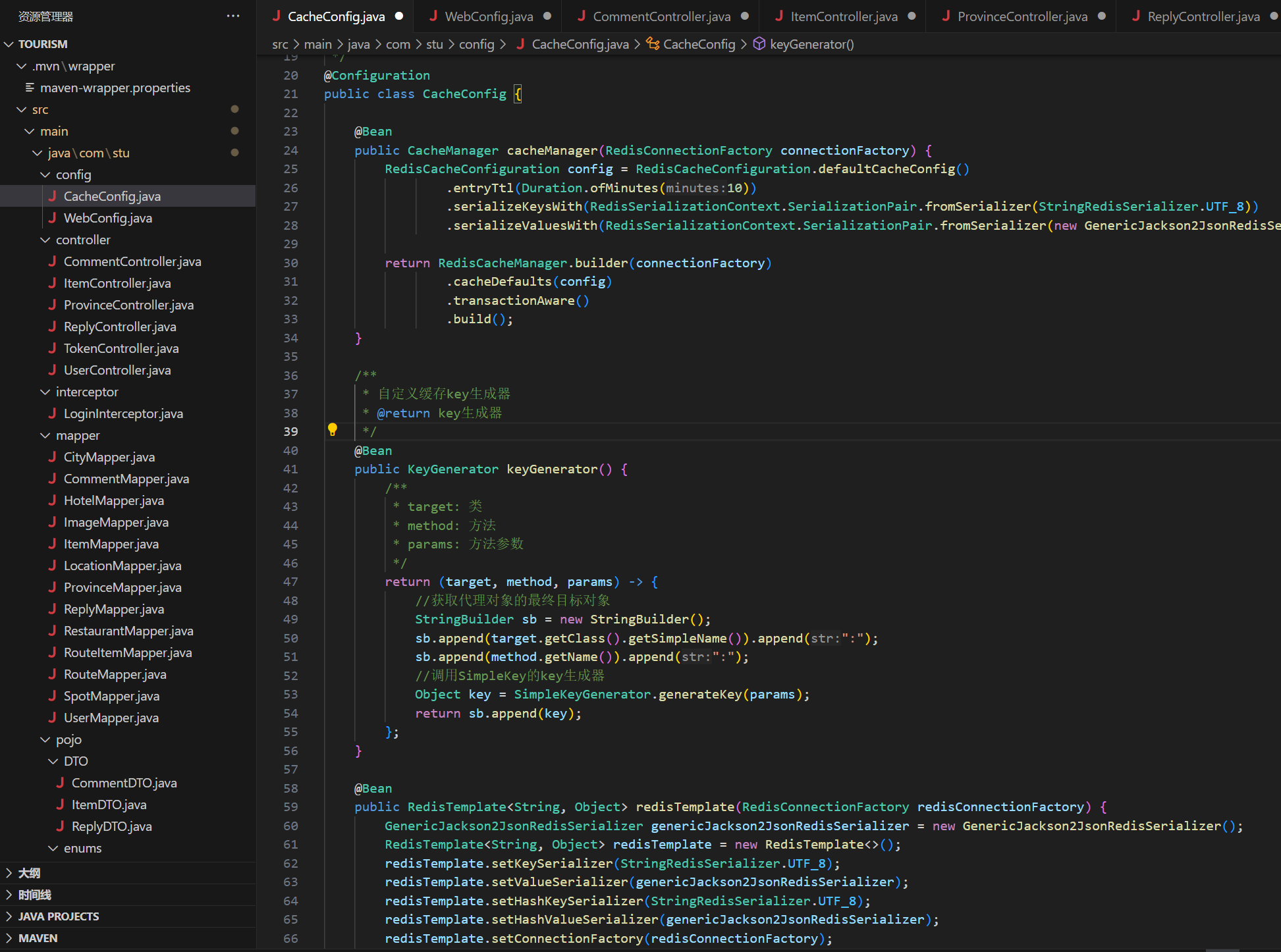Click the method icon before keyGenerator() in breadcrumb

pyautogui.click(x=759, y=43)
